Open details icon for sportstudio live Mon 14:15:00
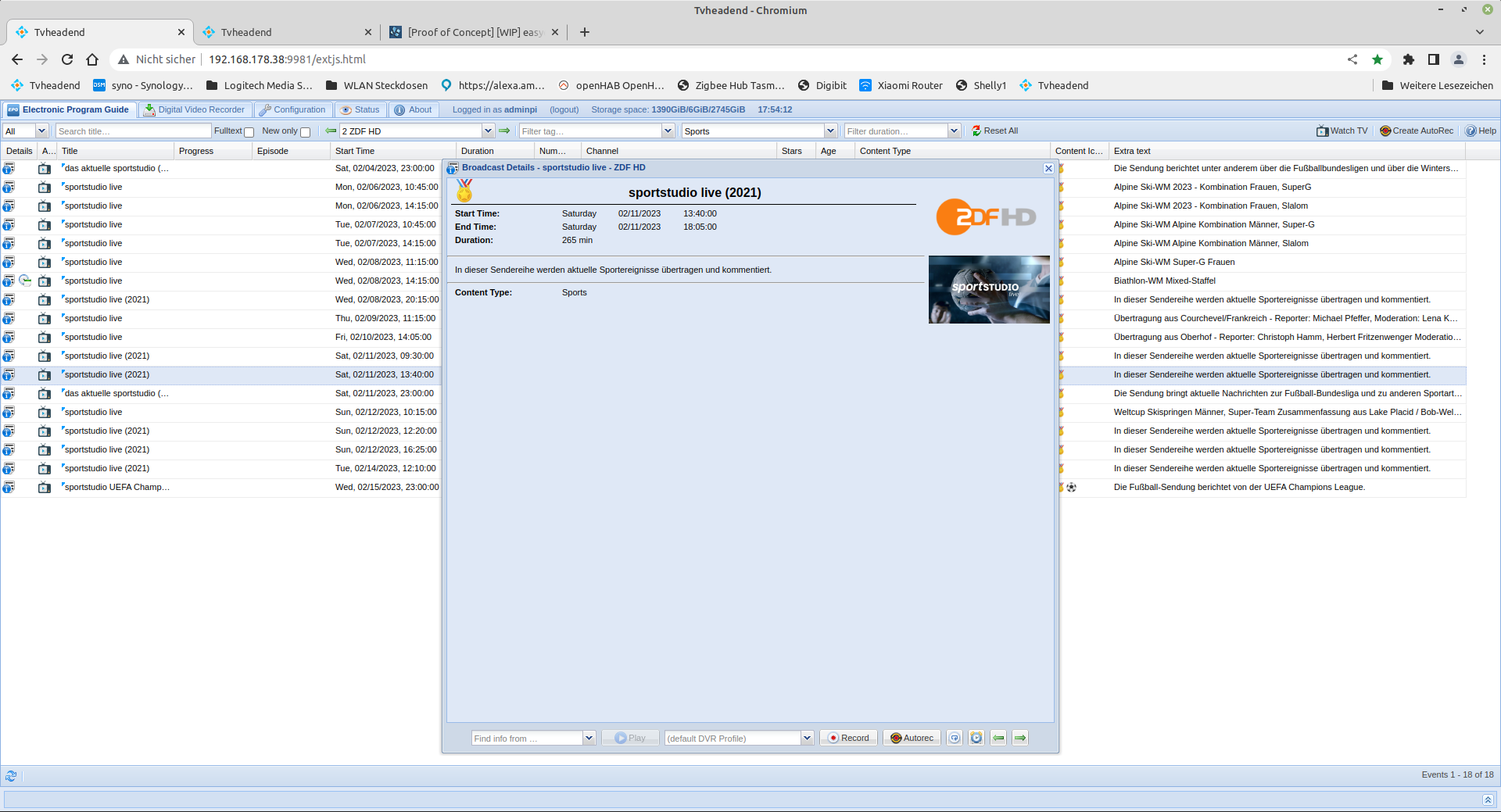 9,206
